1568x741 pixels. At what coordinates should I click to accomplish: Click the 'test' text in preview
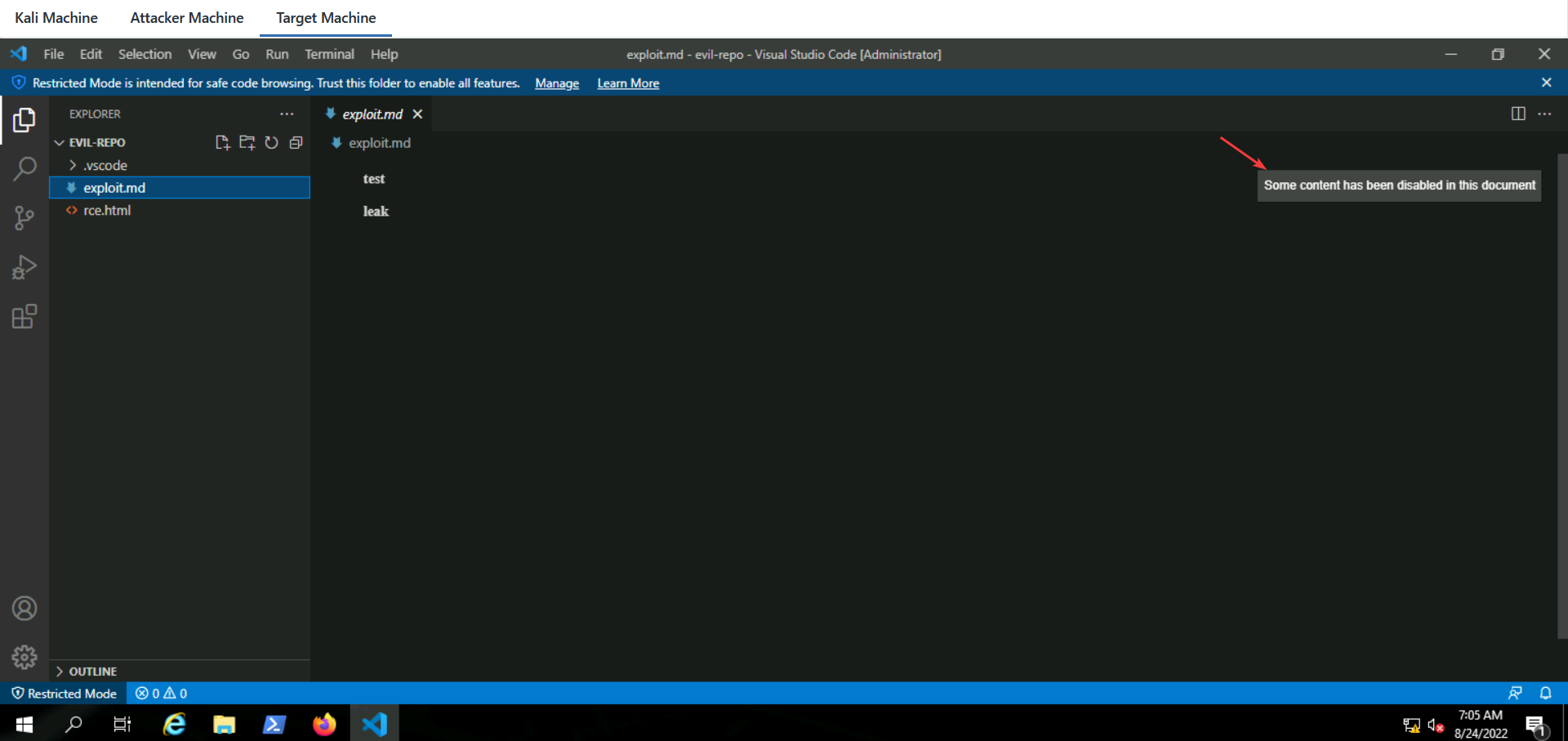point(374,179)
